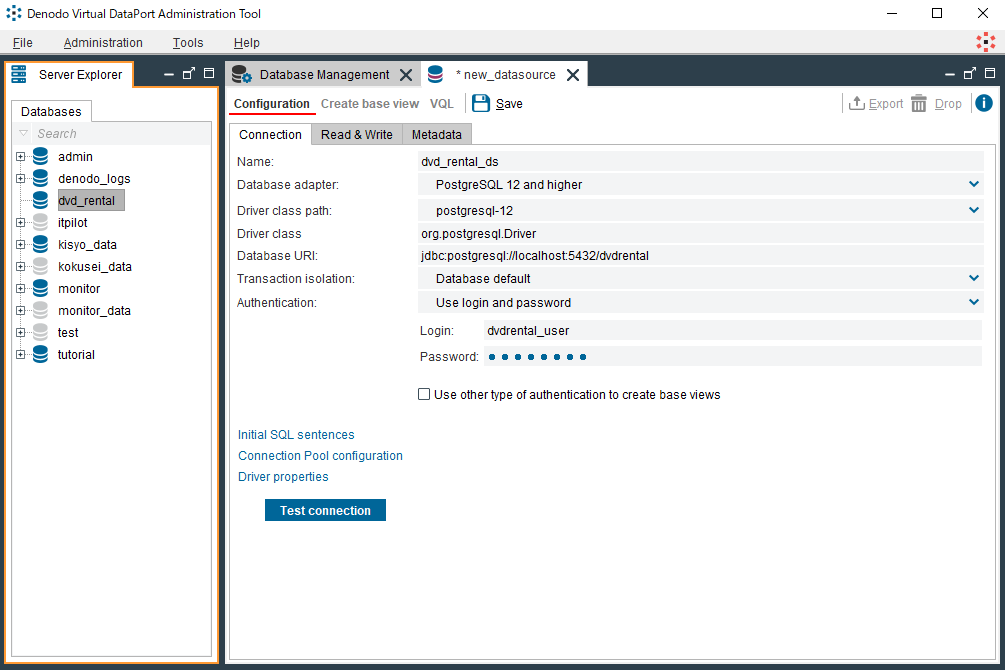Open the Database adapter dropdown
1005x670 pixels.
pyautogui.click(x=974, y=185)
